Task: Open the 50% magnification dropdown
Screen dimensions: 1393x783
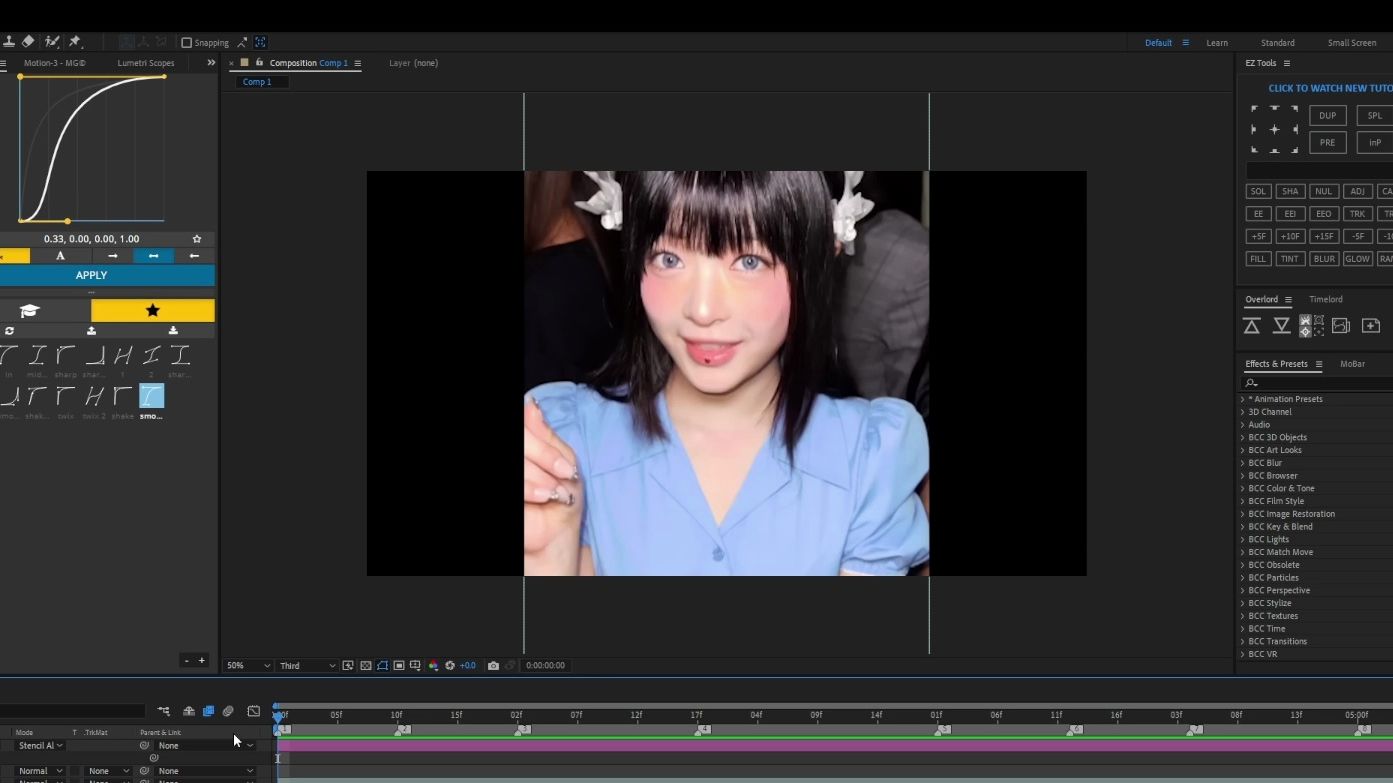Action: (248, 666)
